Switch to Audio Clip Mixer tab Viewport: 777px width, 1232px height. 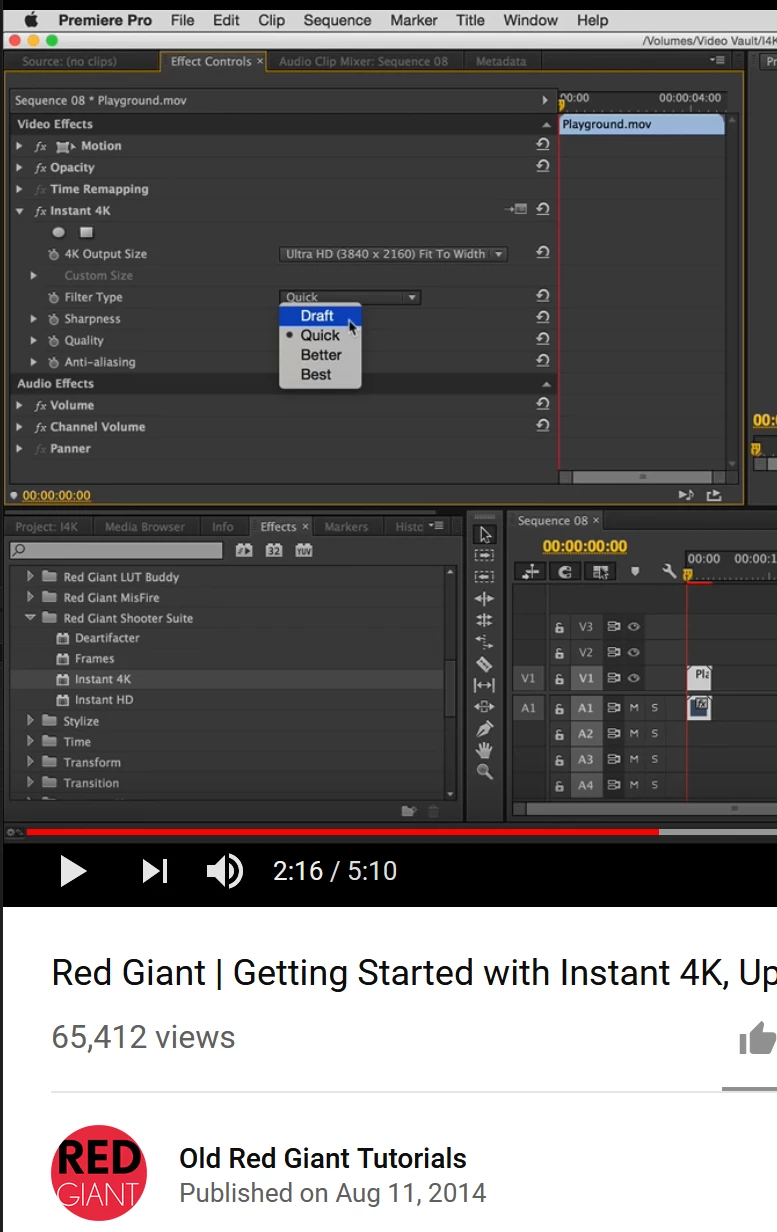pos(363,61)
